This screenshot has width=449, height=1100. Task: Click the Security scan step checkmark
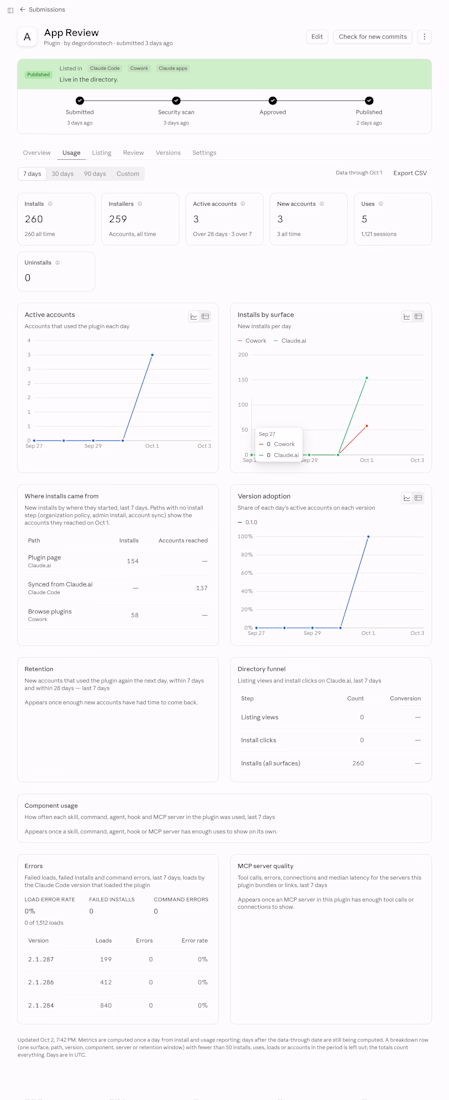click(176, 101)
